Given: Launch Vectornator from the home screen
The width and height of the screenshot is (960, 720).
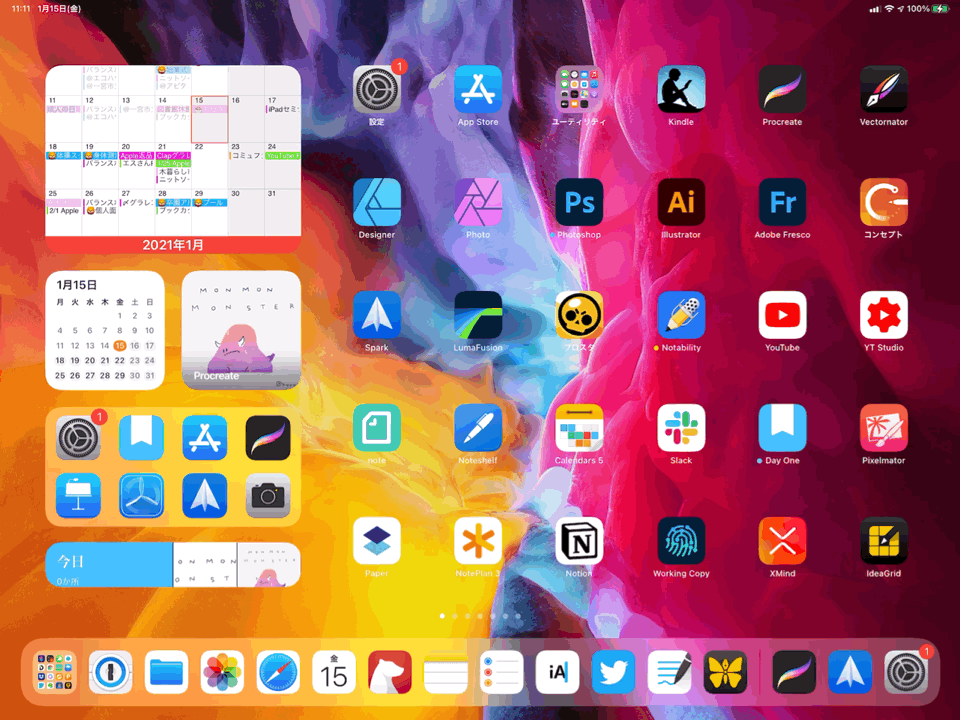Looking at the screenshot, I should [x=883, y=89].
